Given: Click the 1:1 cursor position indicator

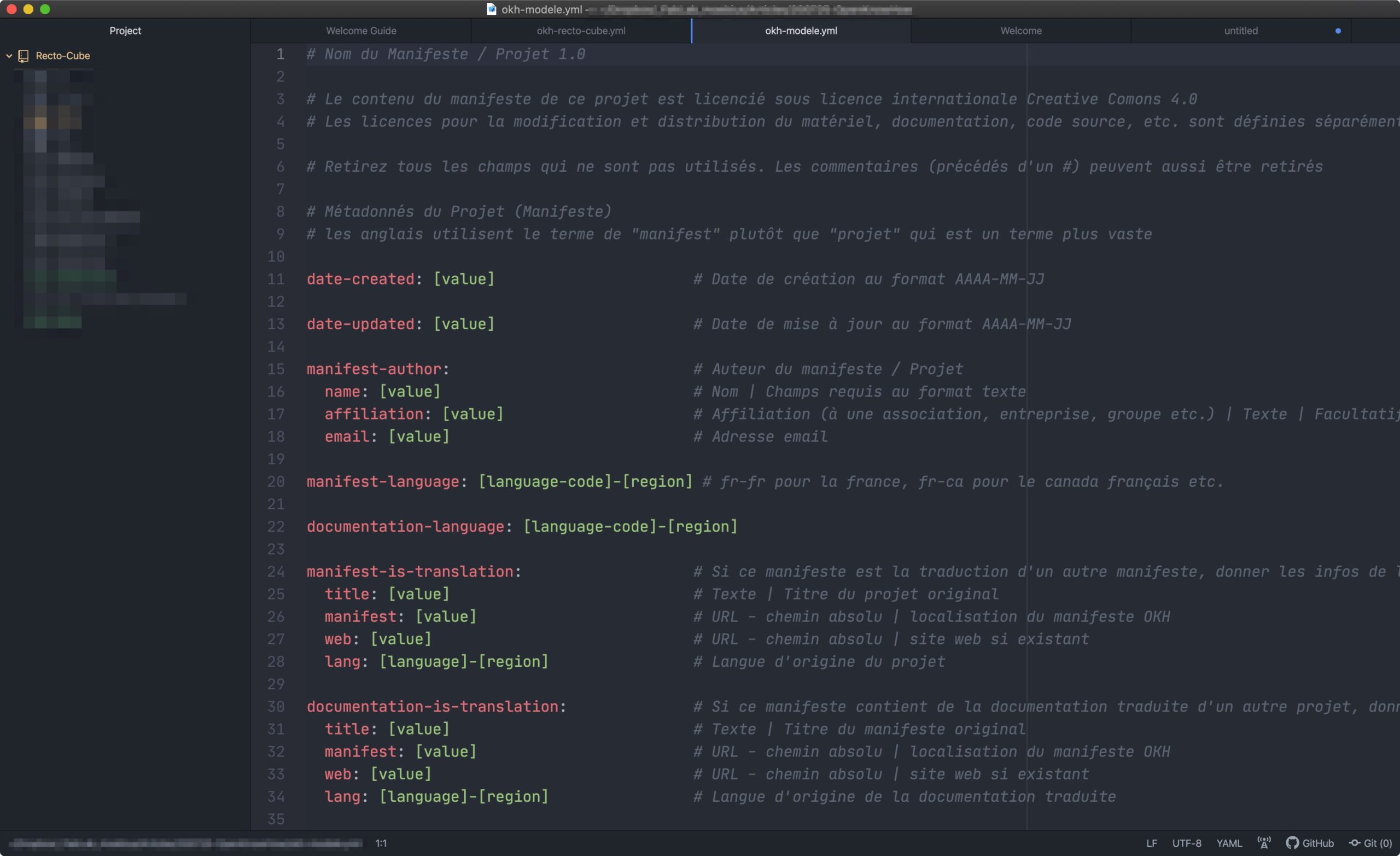Looking at the screenshot, I should coord(381,843).
